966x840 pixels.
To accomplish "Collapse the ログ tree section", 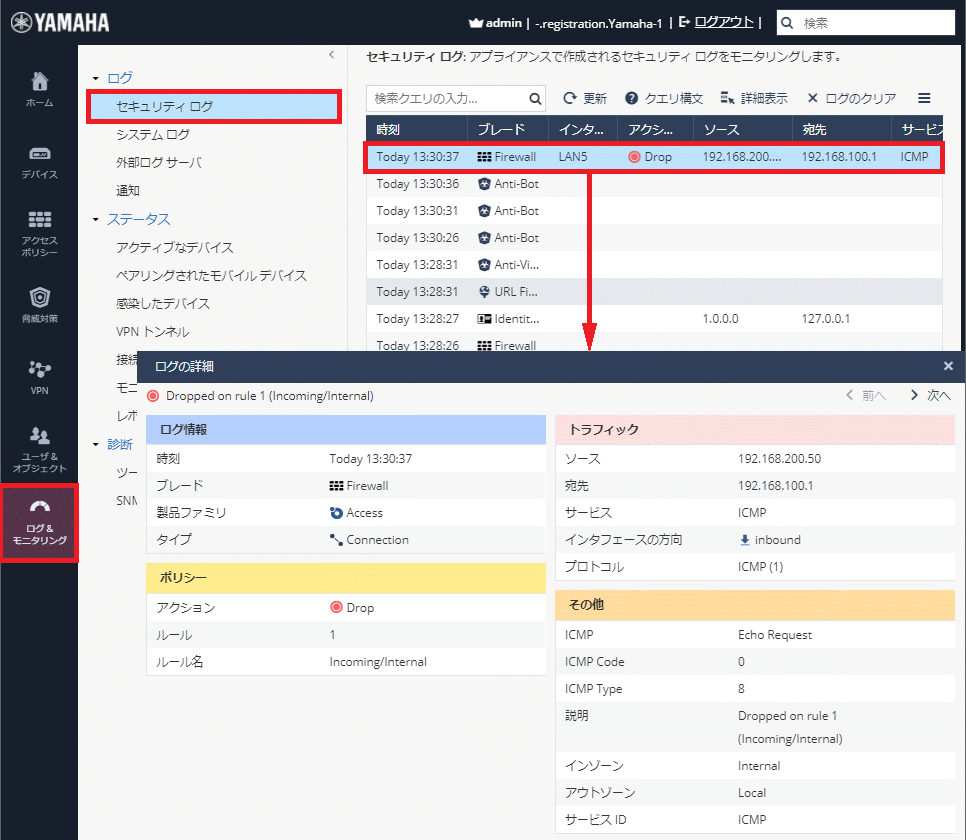I will (x=96, y=78).
